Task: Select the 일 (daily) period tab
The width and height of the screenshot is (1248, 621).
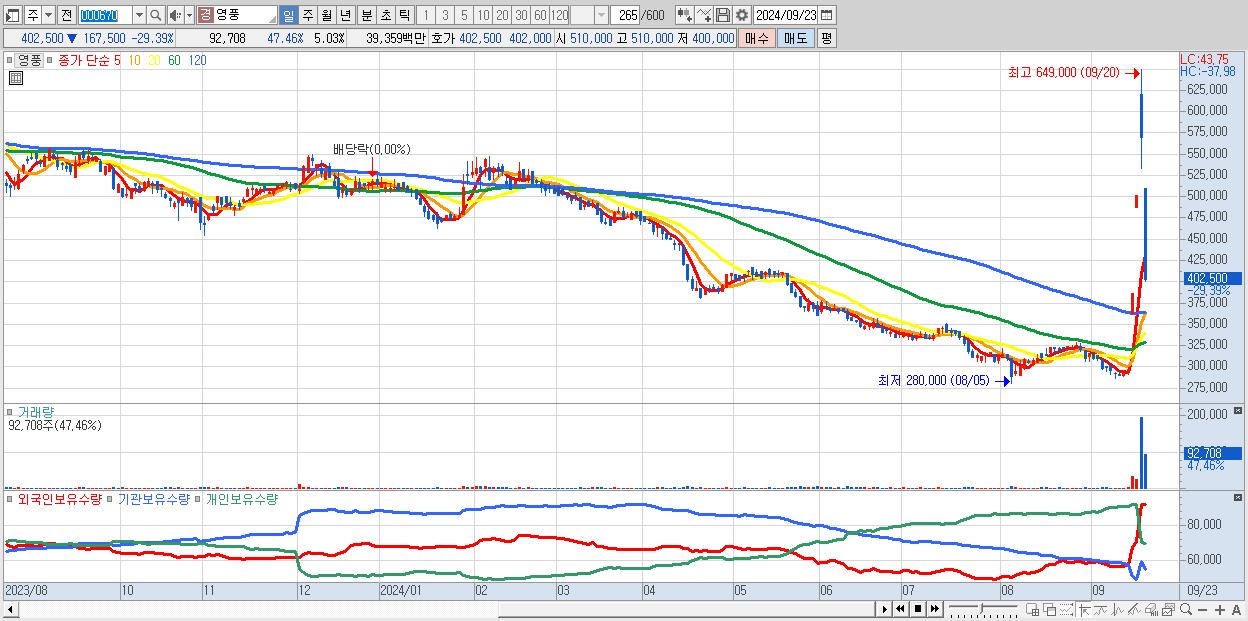Action: pos(288,15)
